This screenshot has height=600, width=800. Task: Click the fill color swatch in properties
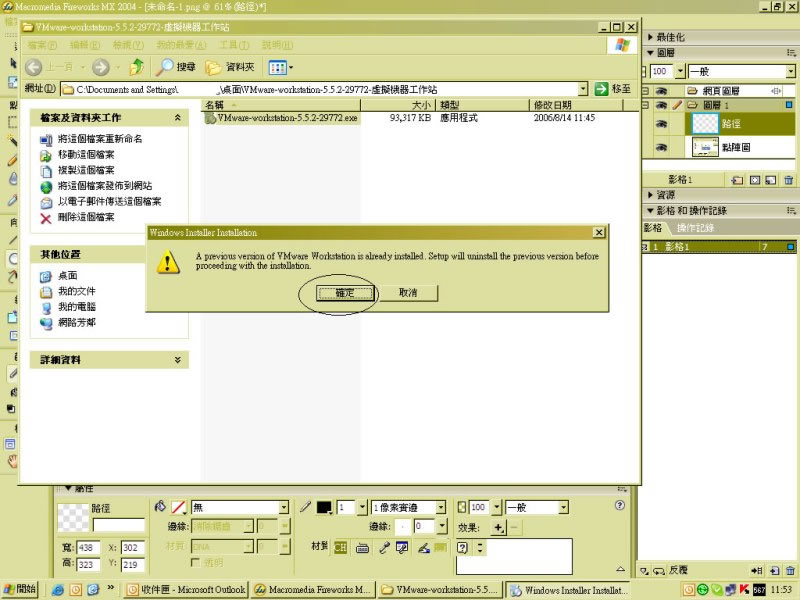[178, 507]
